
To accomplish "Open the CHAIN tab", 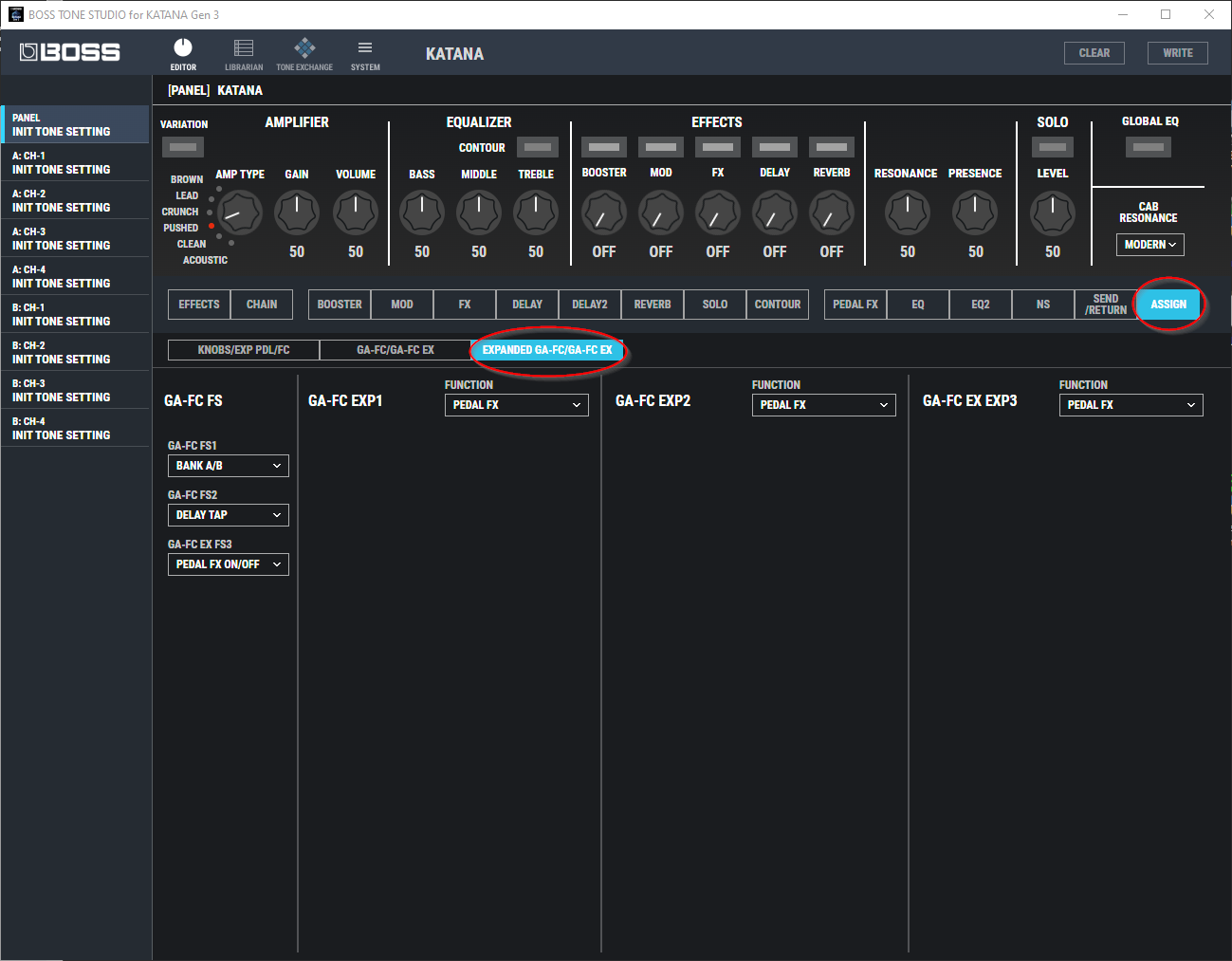I will click(262, 305).
